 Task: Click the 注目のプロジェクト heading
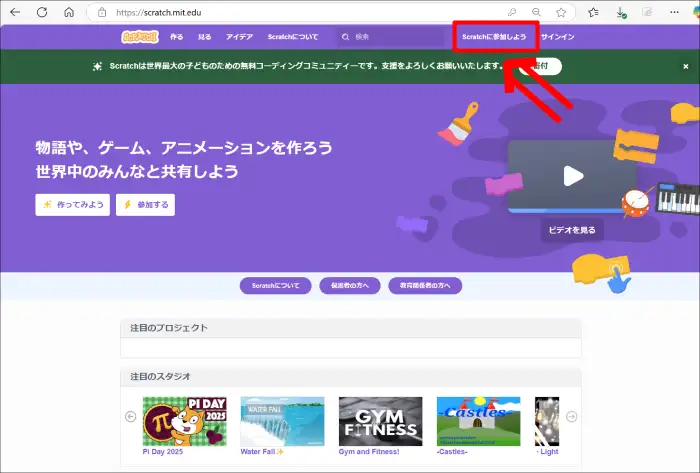click(169, 328)
